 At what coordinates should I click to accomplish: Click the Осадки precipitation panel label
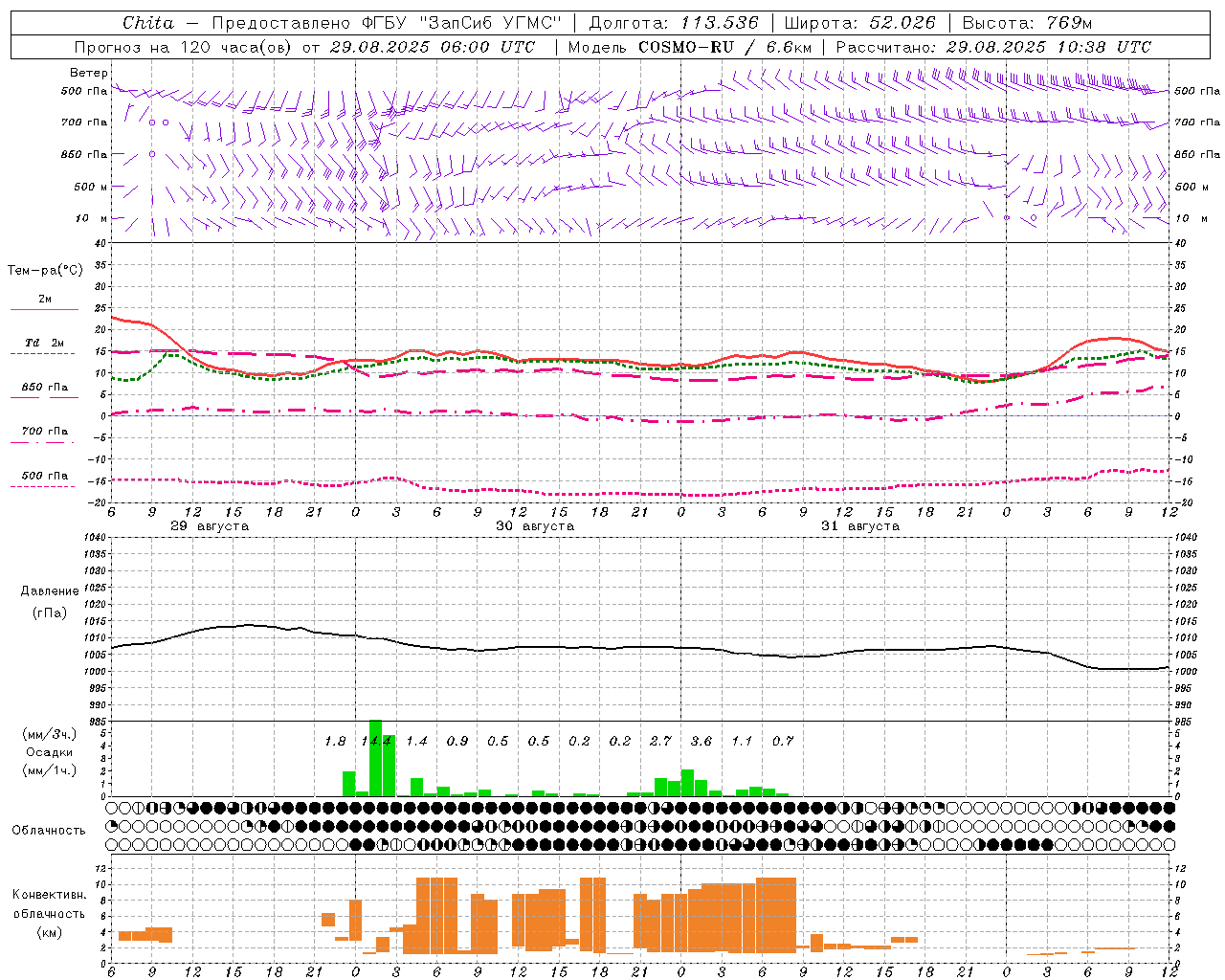tap(49, 752)
